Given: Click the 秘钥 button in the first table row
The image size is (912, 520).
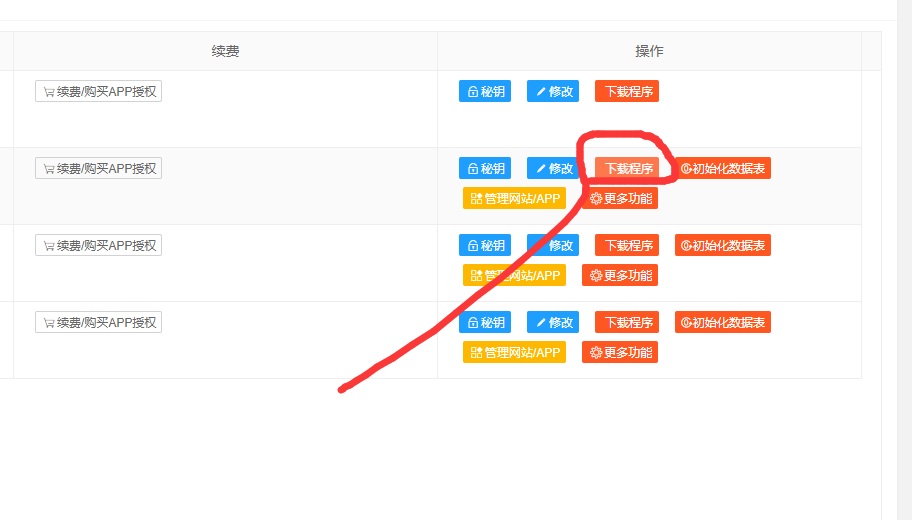Looking at the screenshot, I should pos(485,91).
